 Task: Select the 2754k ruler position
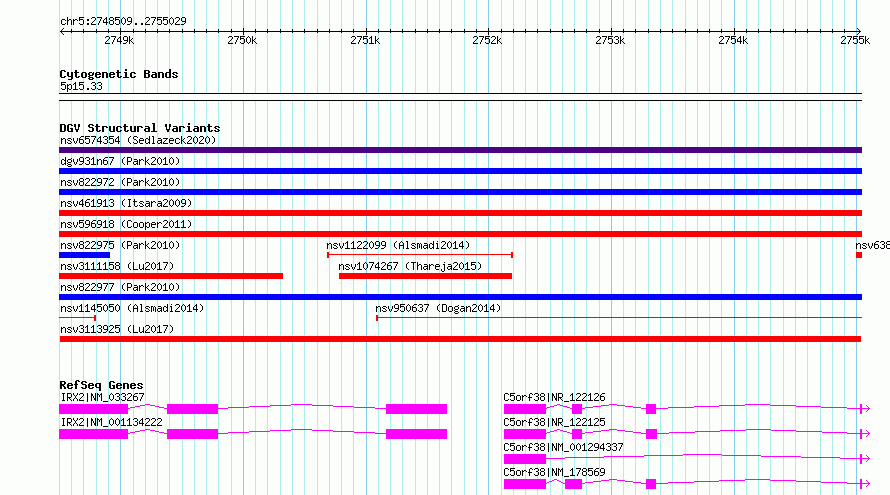[733, 40]
